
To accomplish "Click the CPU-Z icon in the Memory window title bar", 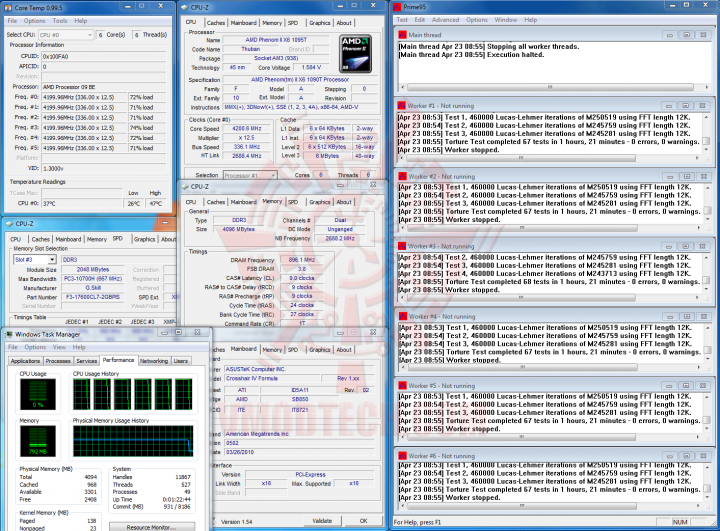I will 185,186.
